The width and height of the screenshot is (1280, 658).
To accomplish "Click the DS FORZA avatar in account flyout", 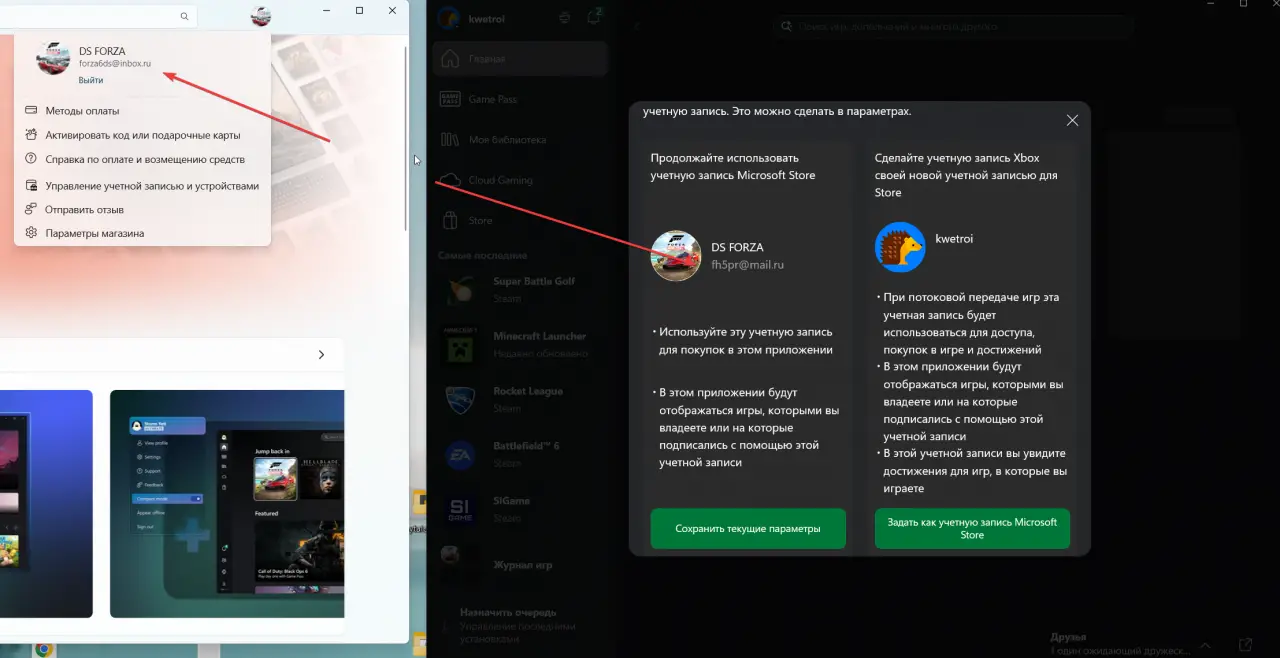I will (x=53, y=58).
